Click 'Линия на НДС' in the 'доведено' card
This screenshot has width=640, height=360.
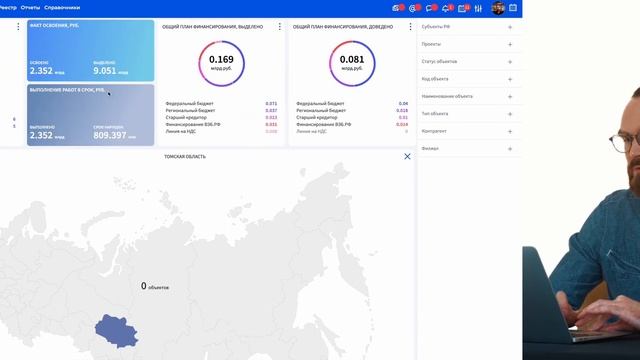click(311, 131)
